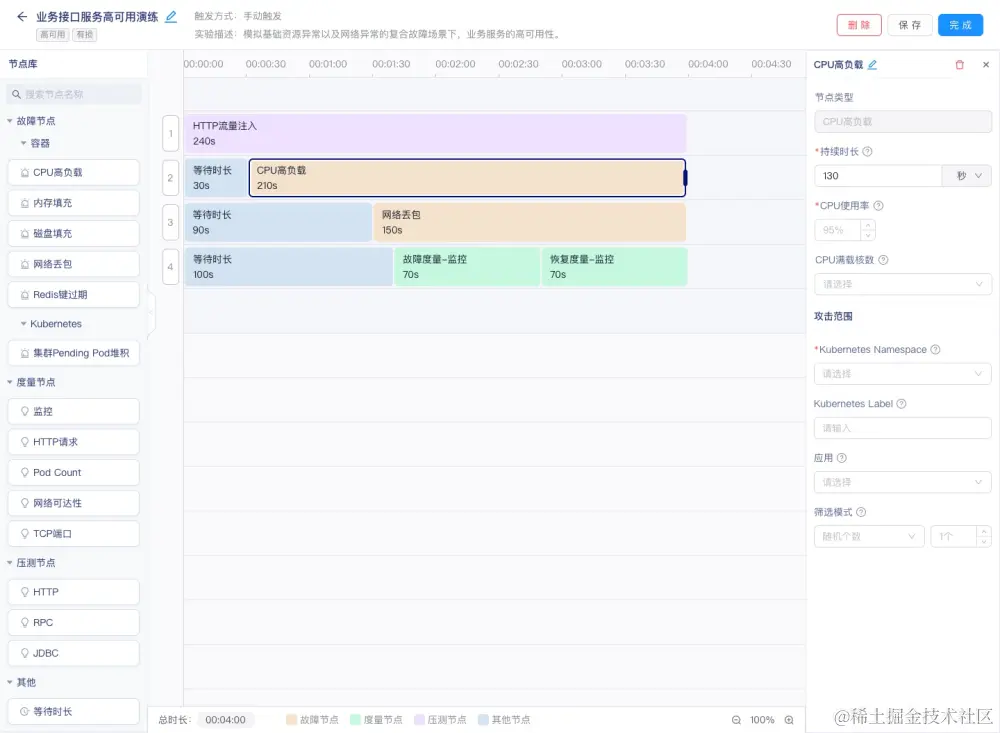The image size is (1000, 733).
Task: Edit the experiment title with the pencil icon
Action: pyautogui.click(x=171, y=17)
